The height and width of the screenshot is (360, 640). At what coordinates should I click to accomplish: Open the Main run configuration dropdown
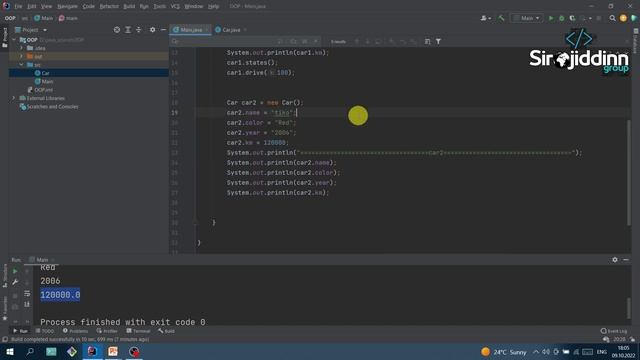coord(527,18)
